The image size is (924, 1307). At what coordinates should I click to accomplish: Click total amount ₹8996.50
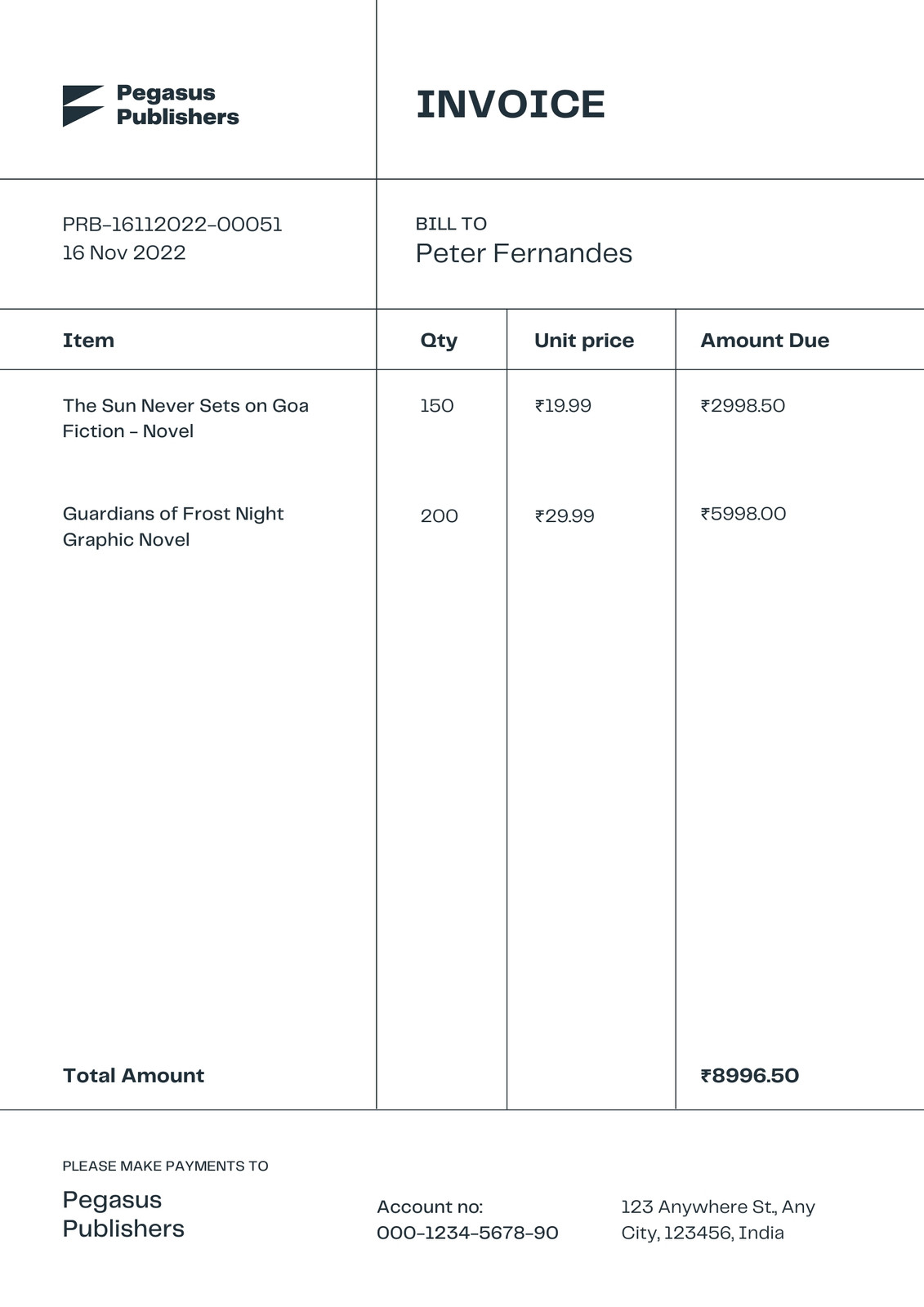tap(750, 1076)
